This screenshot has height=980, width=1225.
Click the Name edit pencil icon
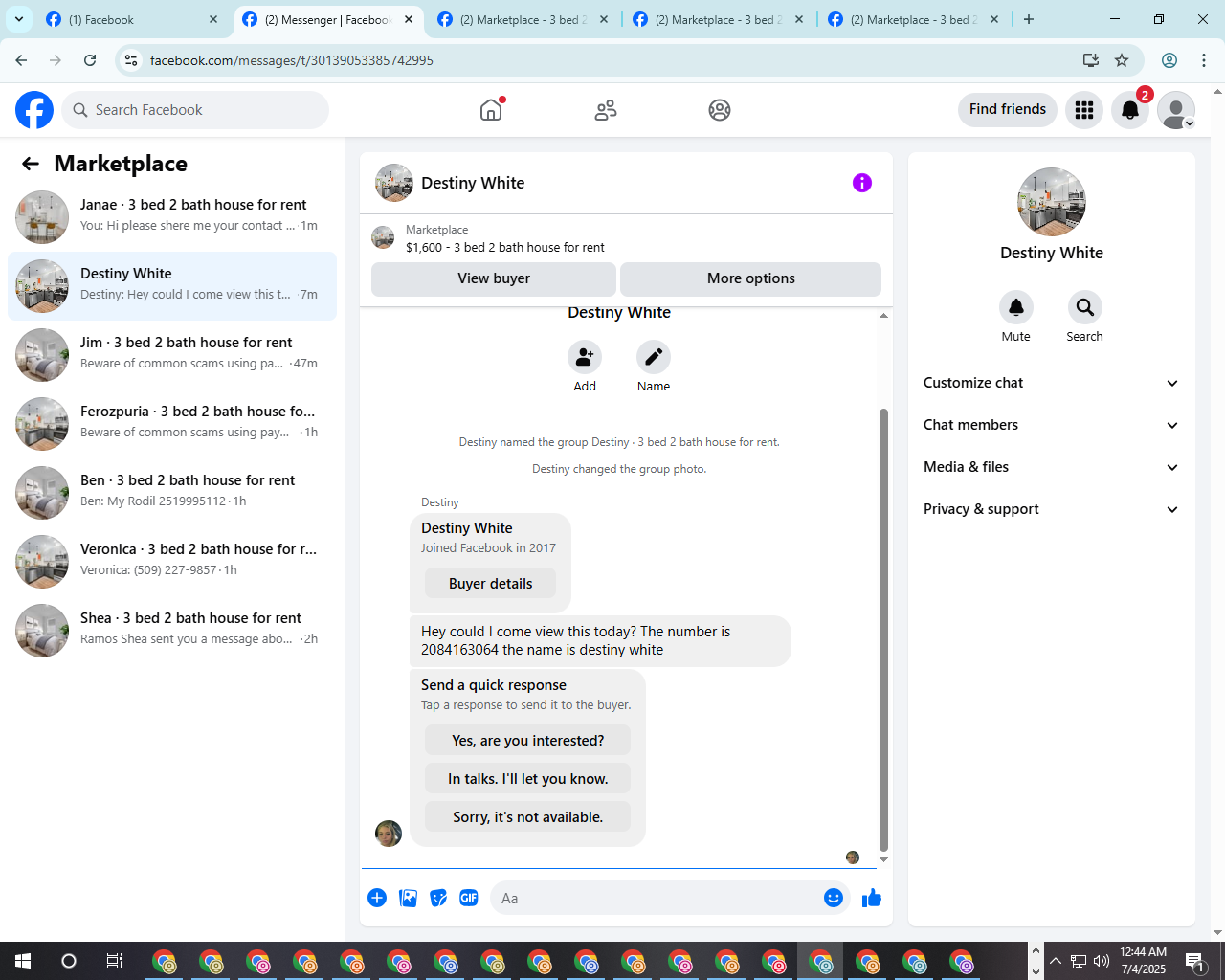coord(654,357)
